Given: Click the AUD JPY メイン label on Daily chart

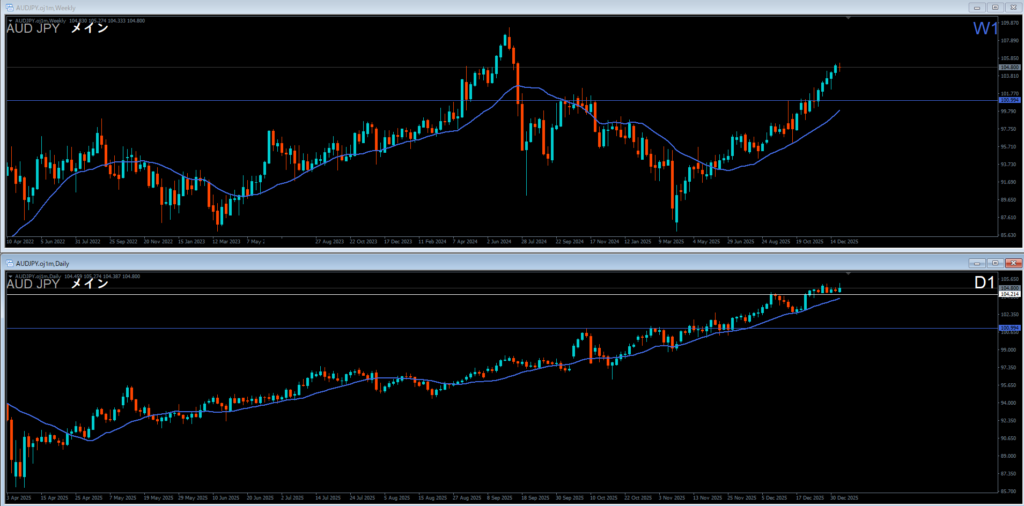Looking at the screenshot, I should click(x=57, y=284).
